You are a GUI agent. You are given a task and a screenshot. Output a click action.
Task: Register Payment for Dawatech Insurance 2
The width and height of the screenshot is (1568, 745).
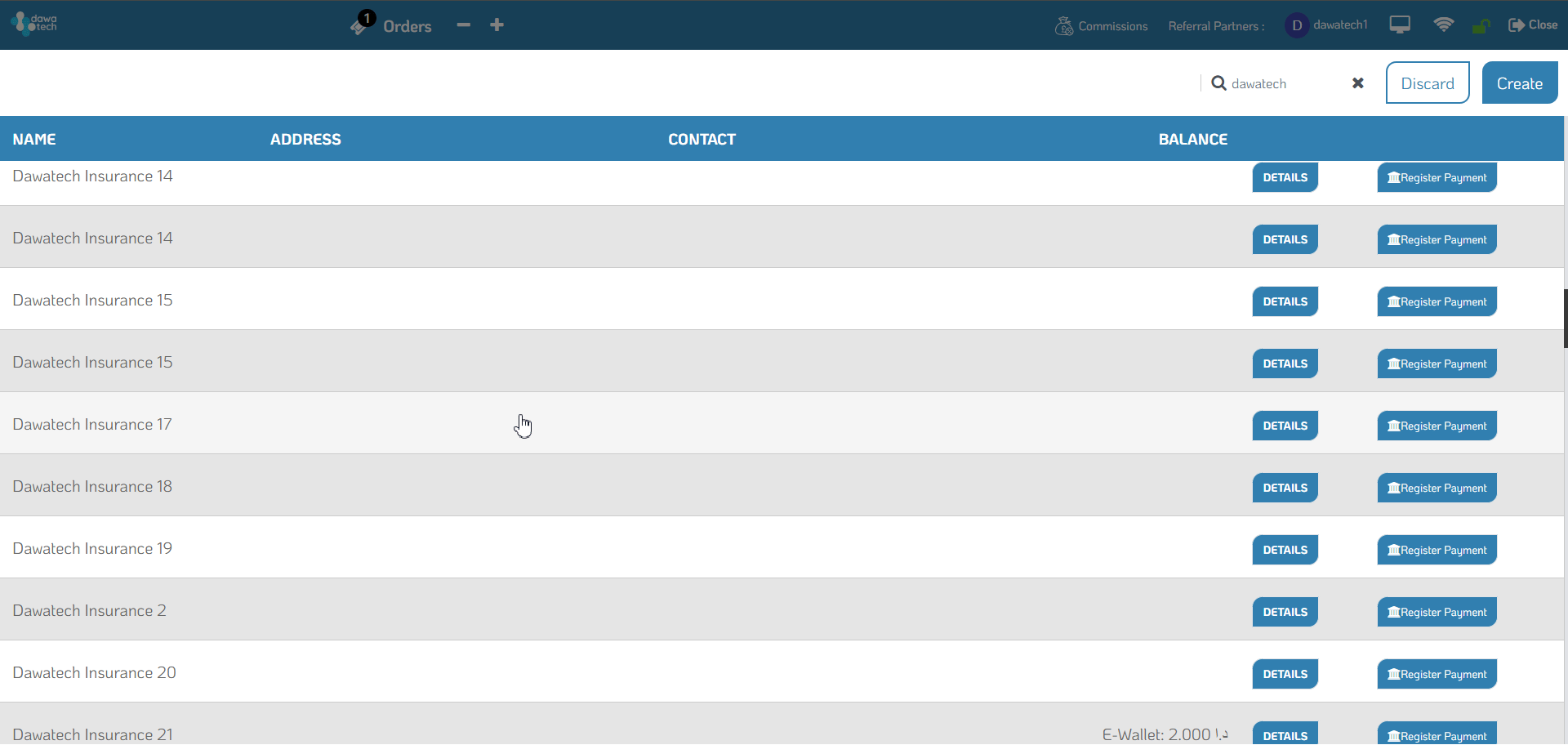coord(1437,612)
